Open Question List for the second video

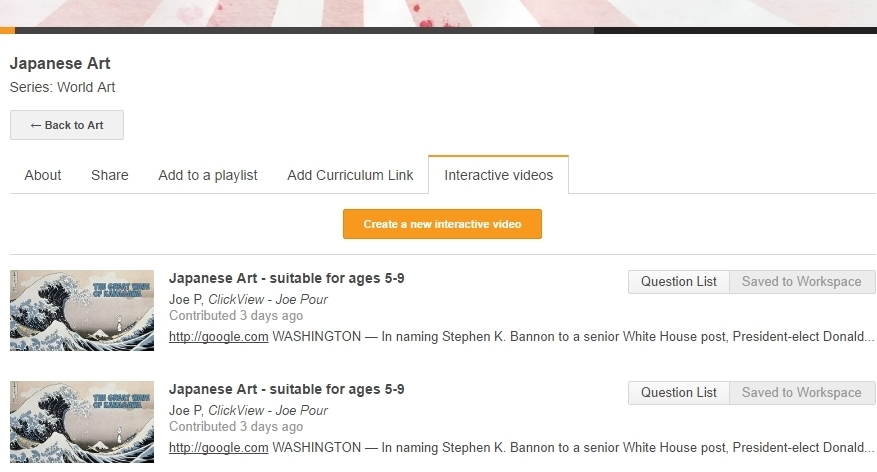[679, 393]
